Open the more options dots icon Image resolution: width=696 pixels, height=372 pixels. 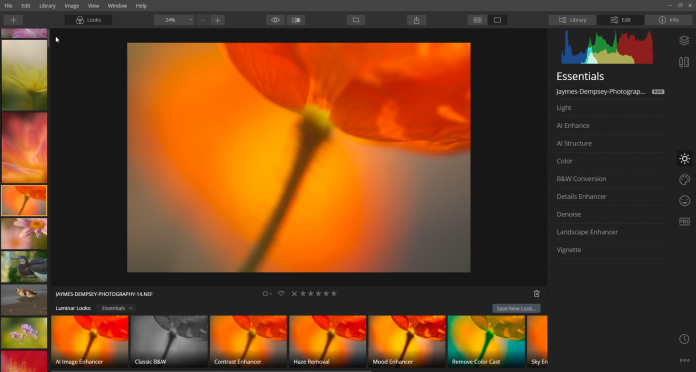(684, 360)
